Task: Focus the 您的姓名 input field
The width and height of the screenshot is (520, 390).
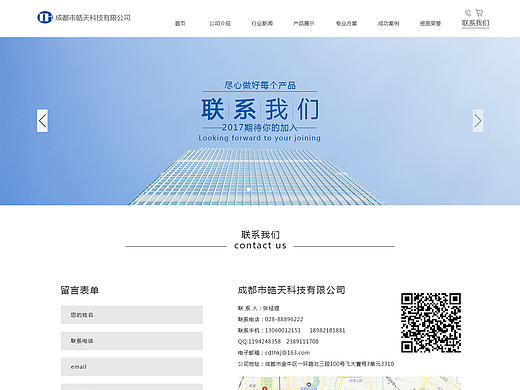Action: coord(132,315)
